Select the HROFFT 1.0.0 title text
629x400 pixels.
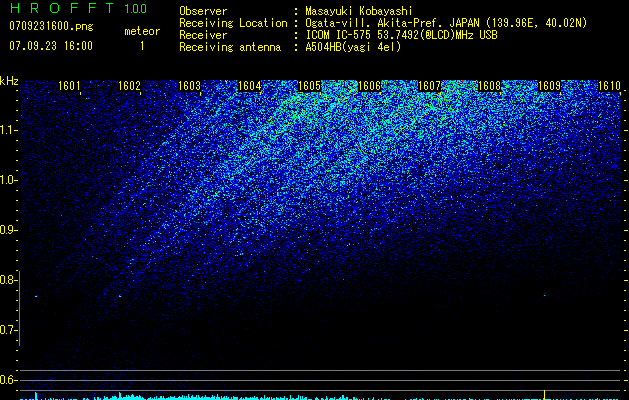(78, 8)
